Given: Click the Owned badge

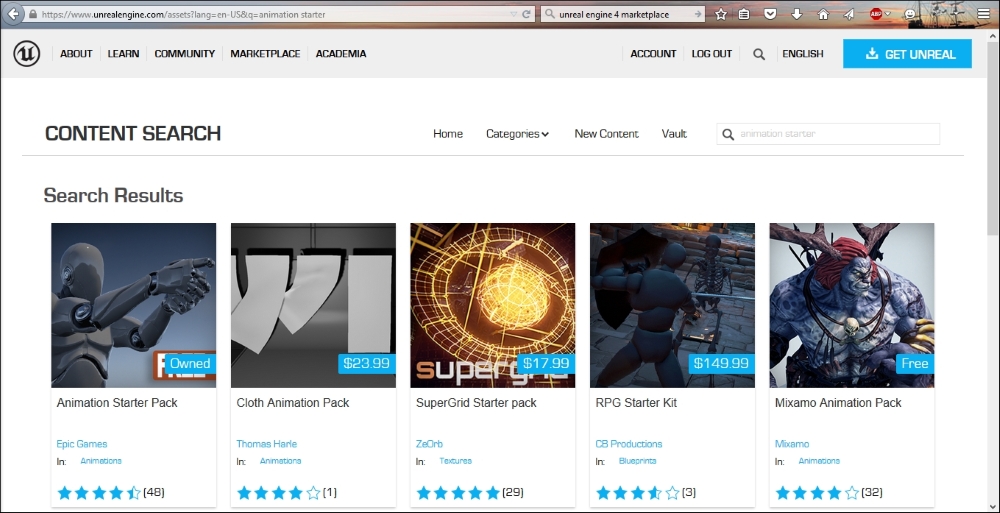Looking at the screenshot, I should 190,364.
